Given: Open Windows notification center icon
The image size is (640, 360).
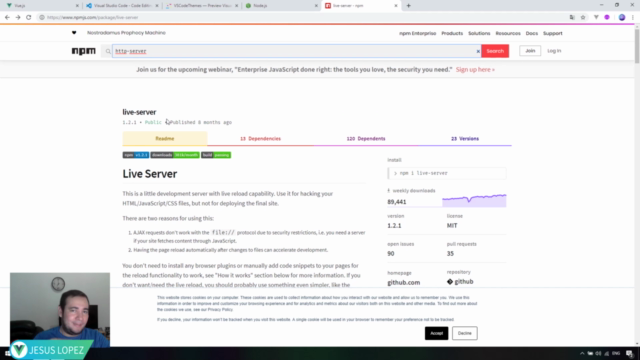Looking at the screenshot, I should [x=629, y=353].
